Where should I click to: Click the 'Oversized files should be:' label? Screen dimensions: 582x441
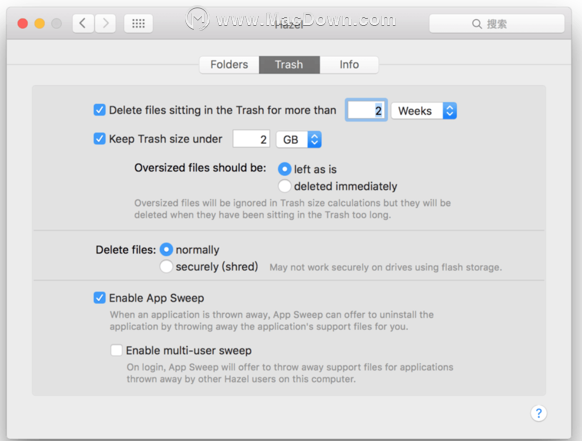(x=200, y=168)
